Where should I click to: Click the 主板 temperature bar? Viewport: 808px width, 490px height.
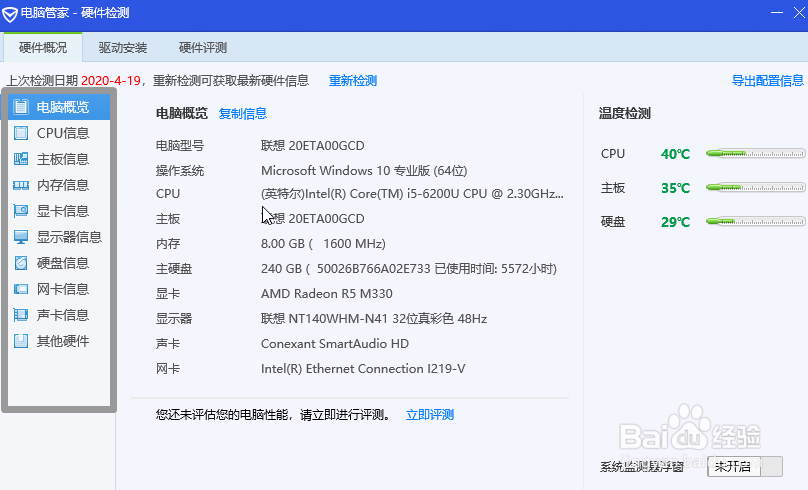(x=755, y=188)
